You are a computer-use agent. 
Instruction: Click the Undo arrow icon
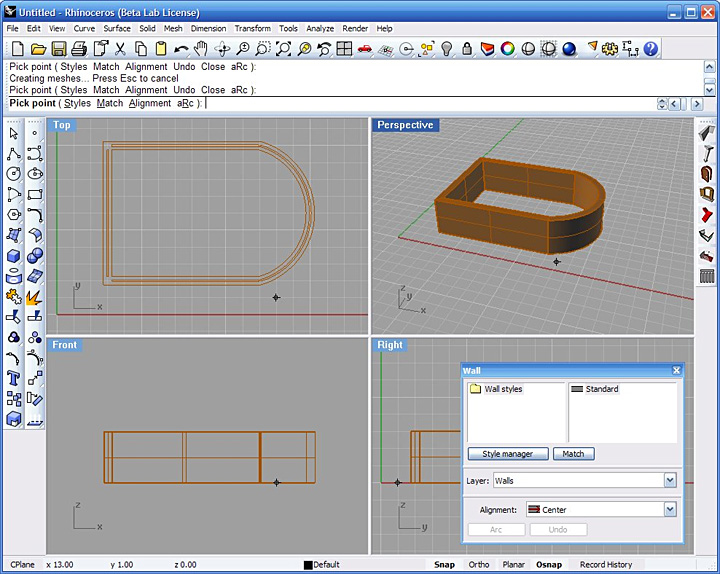(x=179, y=48)
